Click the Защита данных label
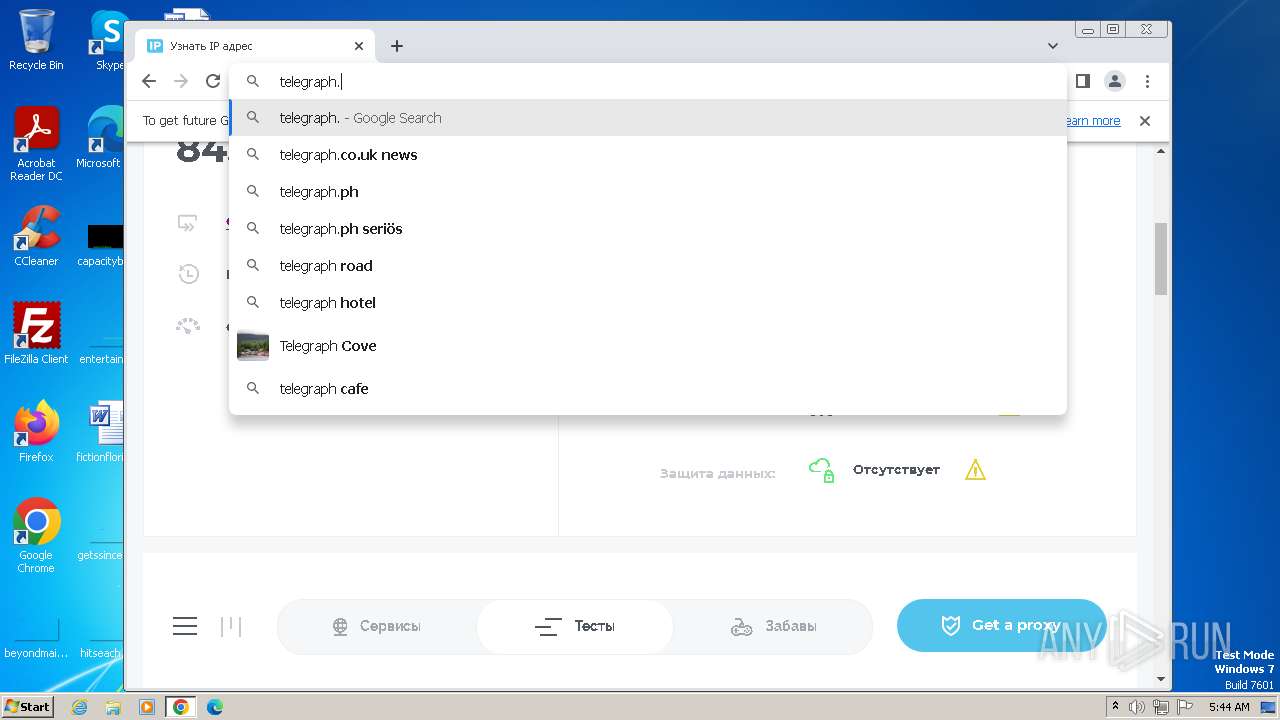 pyautogui.click(x=717, y=473)
